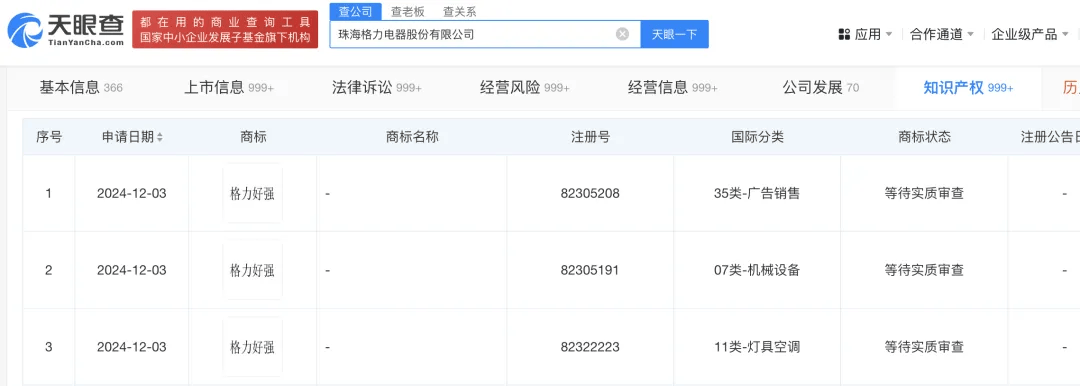Open the first 格力好强 trademark thumbnail

click(252, 194)
